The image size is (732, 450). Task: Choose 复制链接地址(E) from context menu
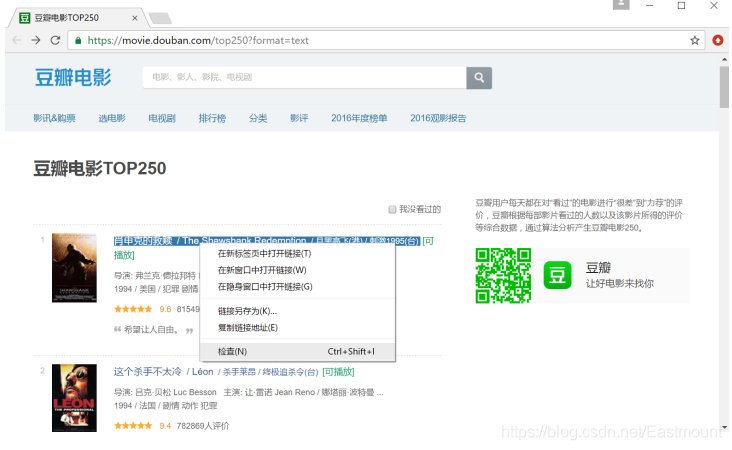click(297, 328)
